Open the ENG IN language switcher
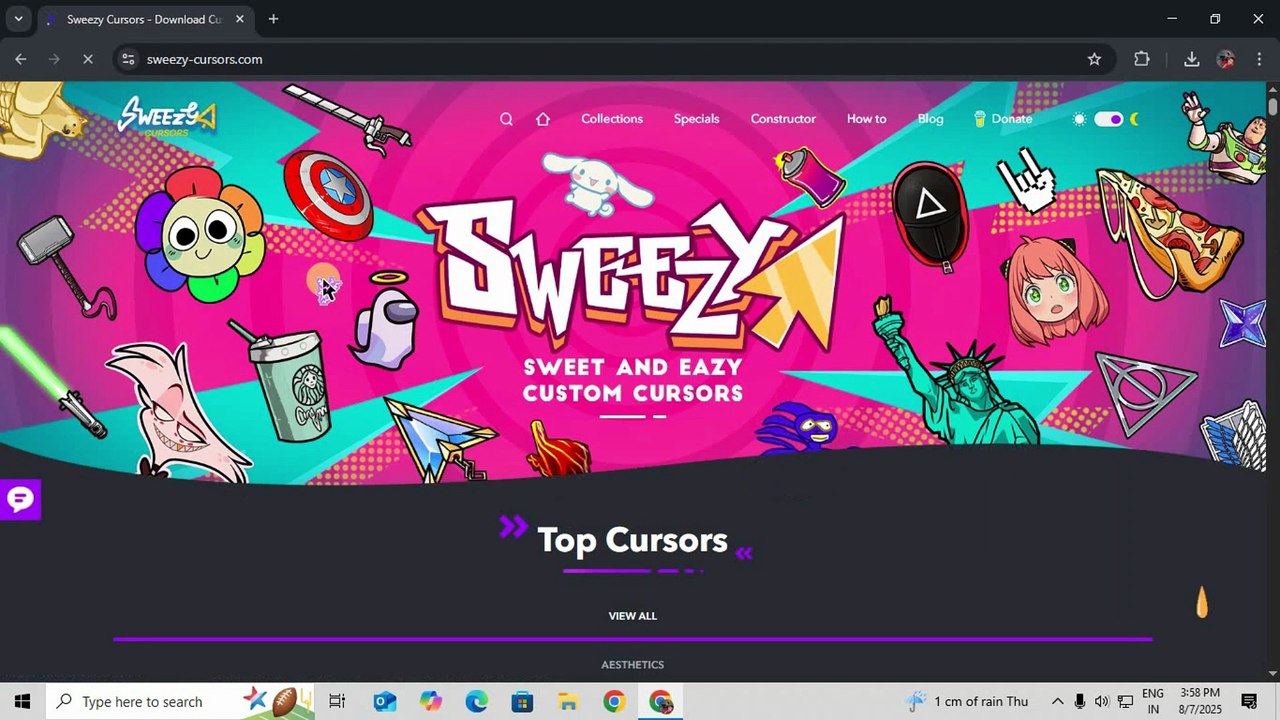The height and width of the screenshot is (720, 1280). click(1153, 701)
